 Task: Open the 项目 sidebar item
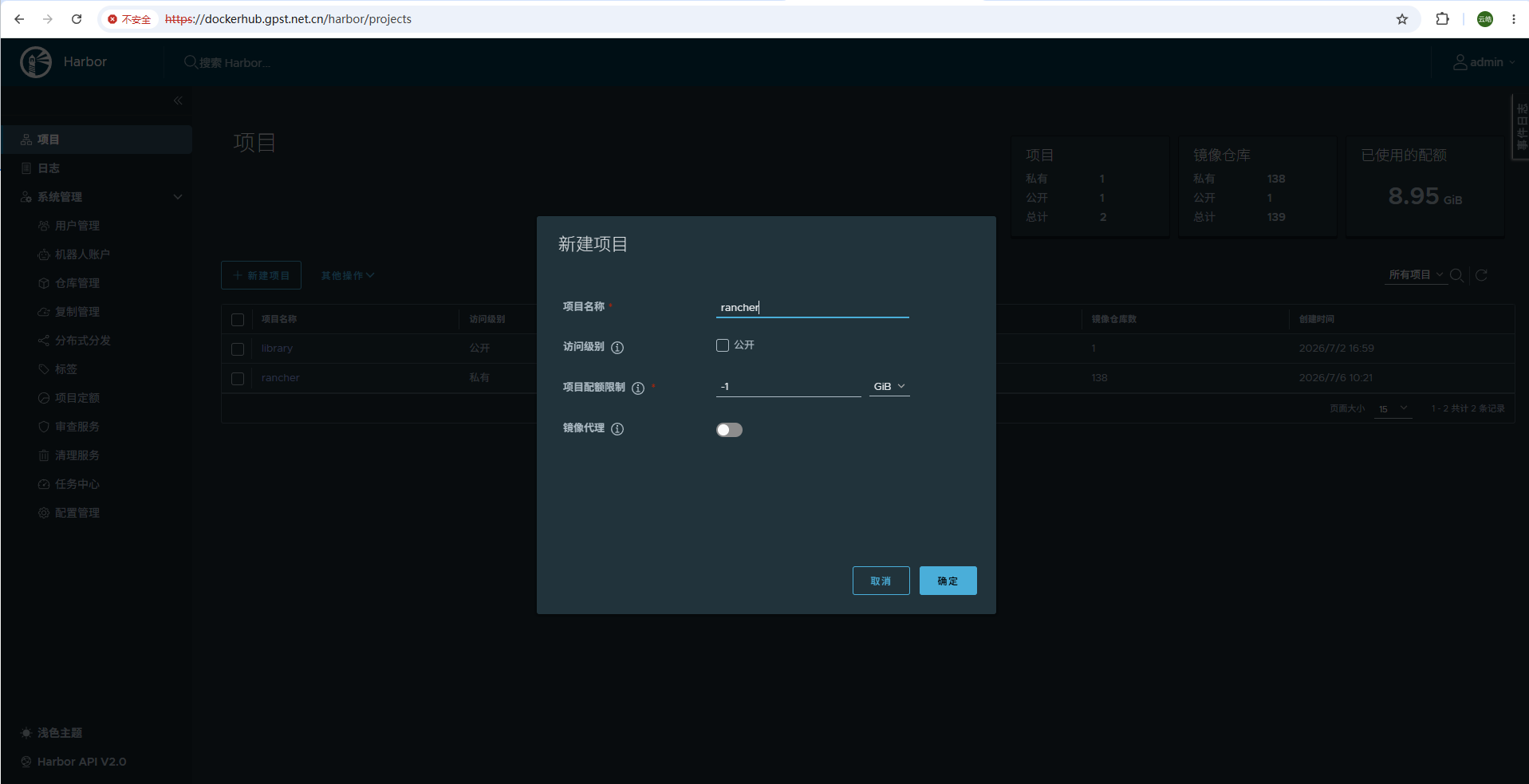click(x=96, y=140)
